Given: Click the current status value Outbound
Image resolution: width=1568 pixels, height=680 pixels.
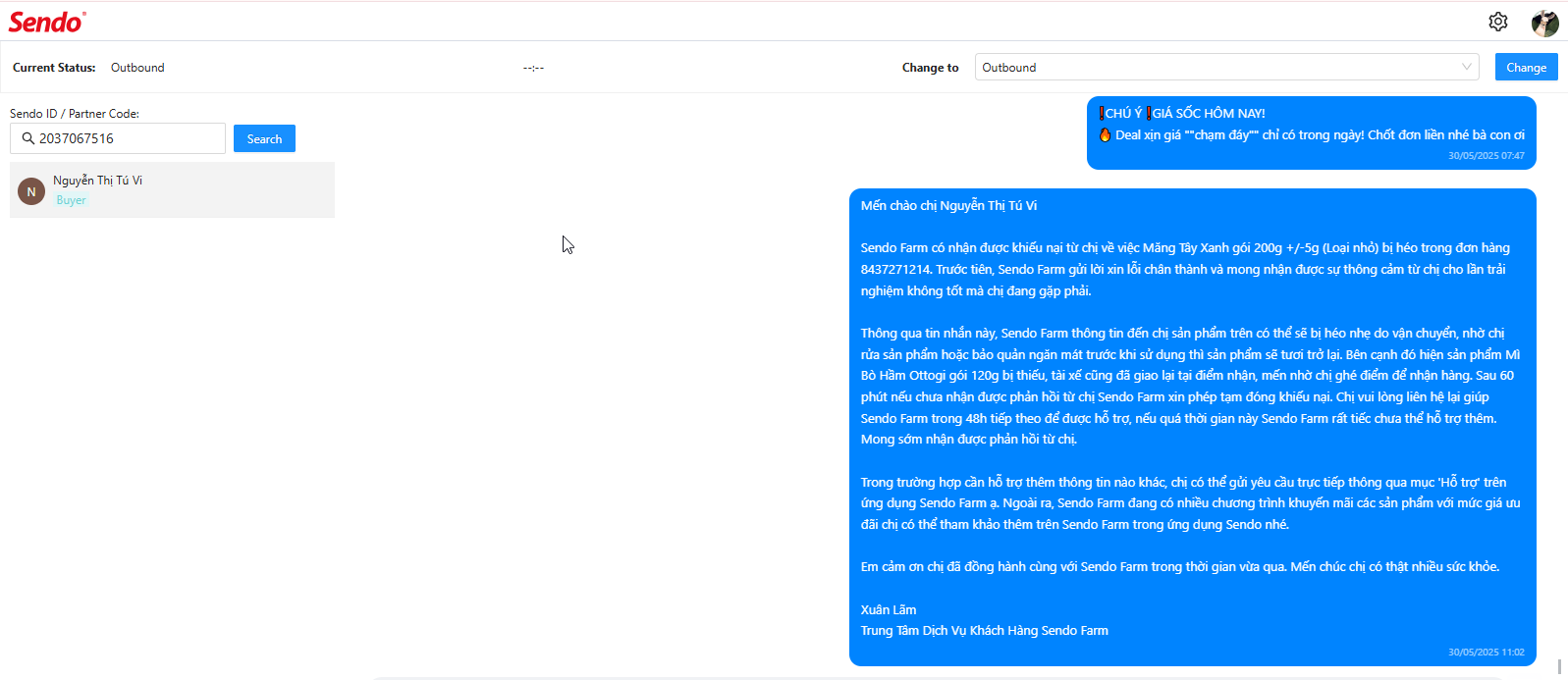Looking at the screenshot, I should click(137, 68).
